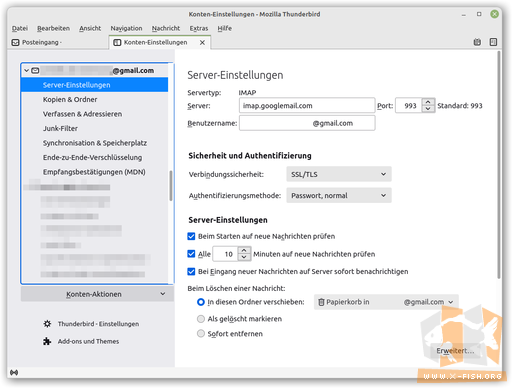Select Kopien & Ordner in account tree
The width and height of the screenshot is (512, 388).
point(95,99)
